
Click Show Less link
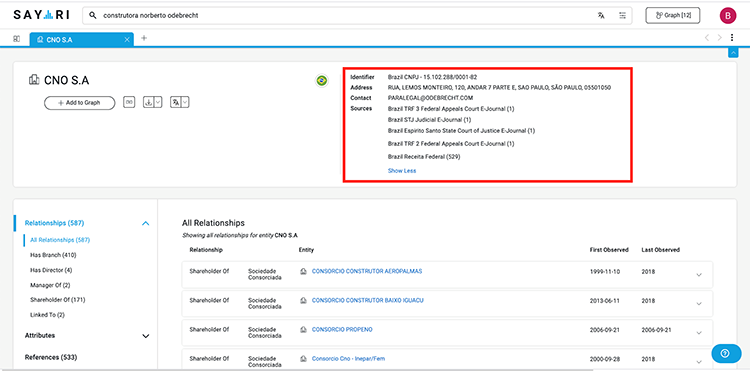(x=402, y=171)
